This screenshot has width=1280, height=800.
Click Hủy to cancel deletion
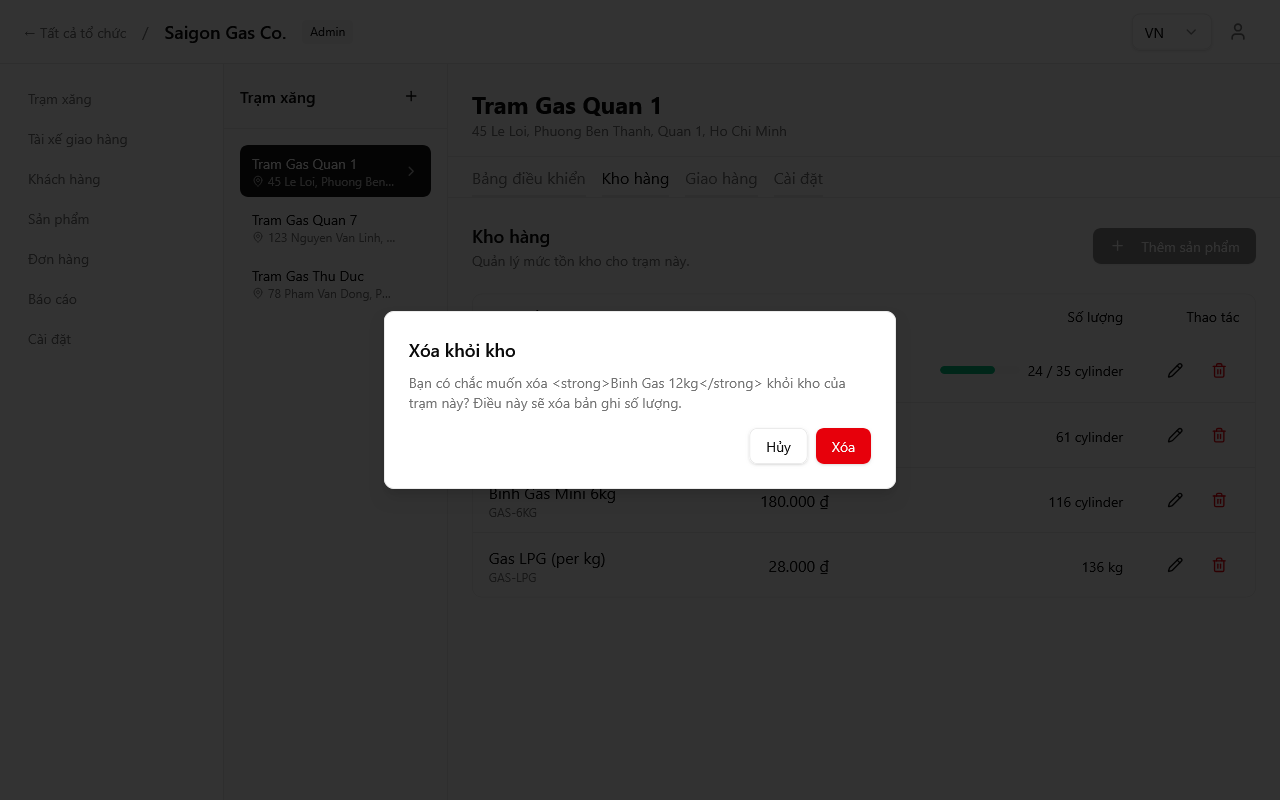tap(778, 446)
